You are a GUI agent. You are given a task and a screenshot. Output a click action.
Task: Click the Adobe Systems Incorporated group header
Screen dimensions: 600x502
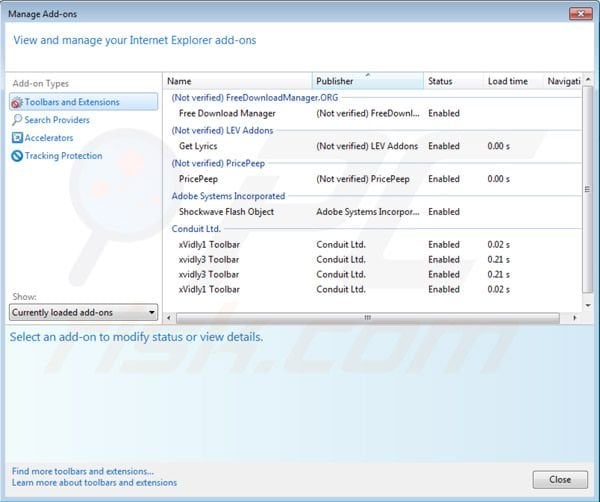click(228, 196)
